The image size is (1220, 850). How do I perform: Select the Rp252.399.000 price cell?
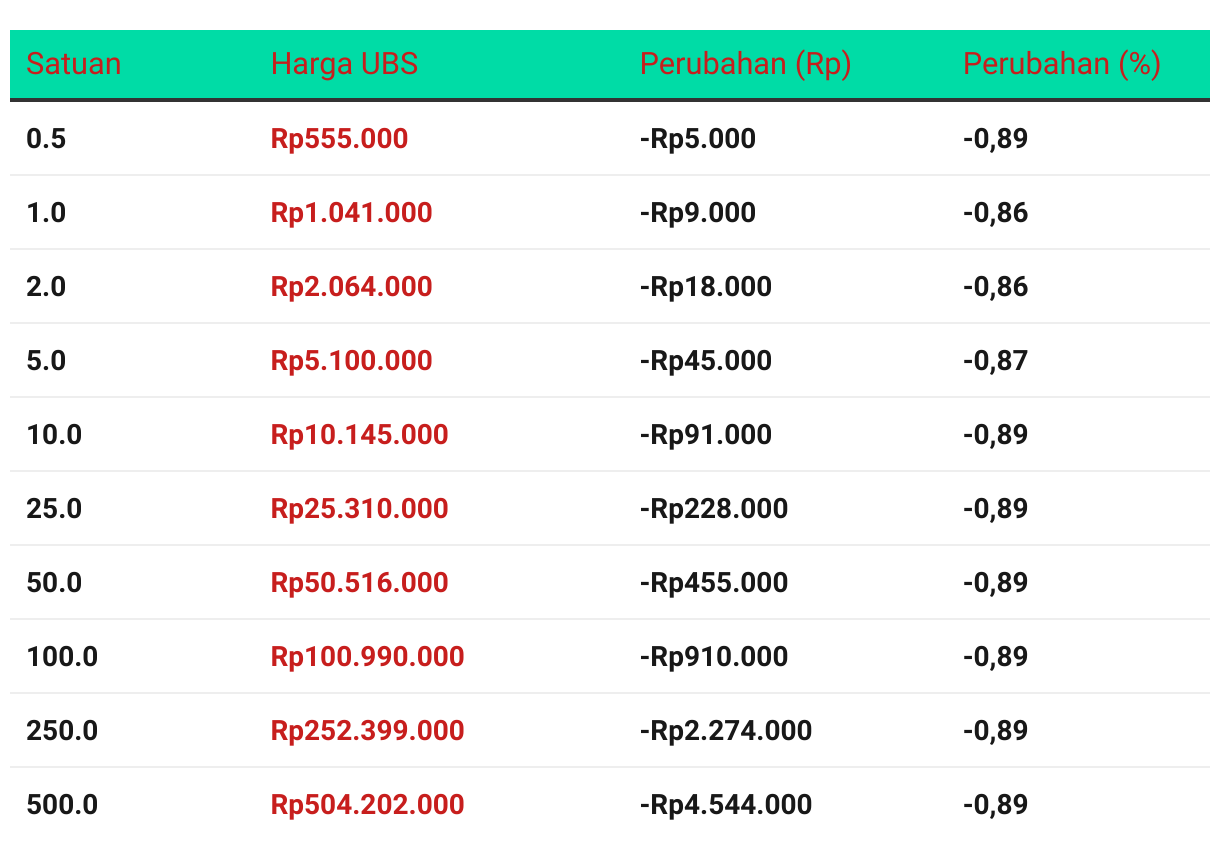367,730
